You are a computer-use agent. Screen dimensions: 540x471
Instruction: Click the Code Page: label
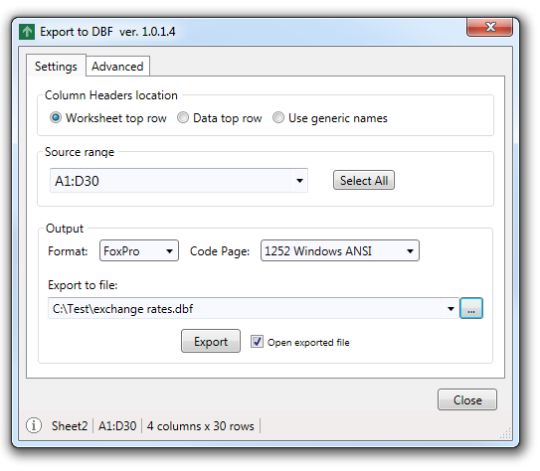(x=220, y=251)
